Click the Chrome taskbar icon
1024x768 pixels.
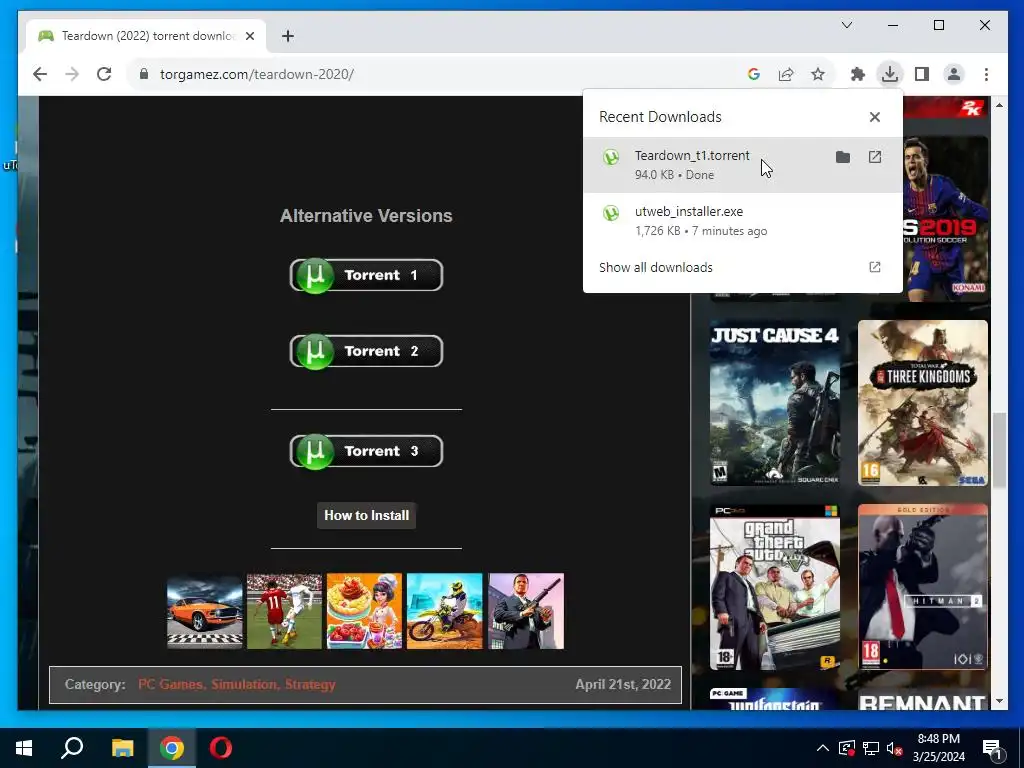(172, 748)
